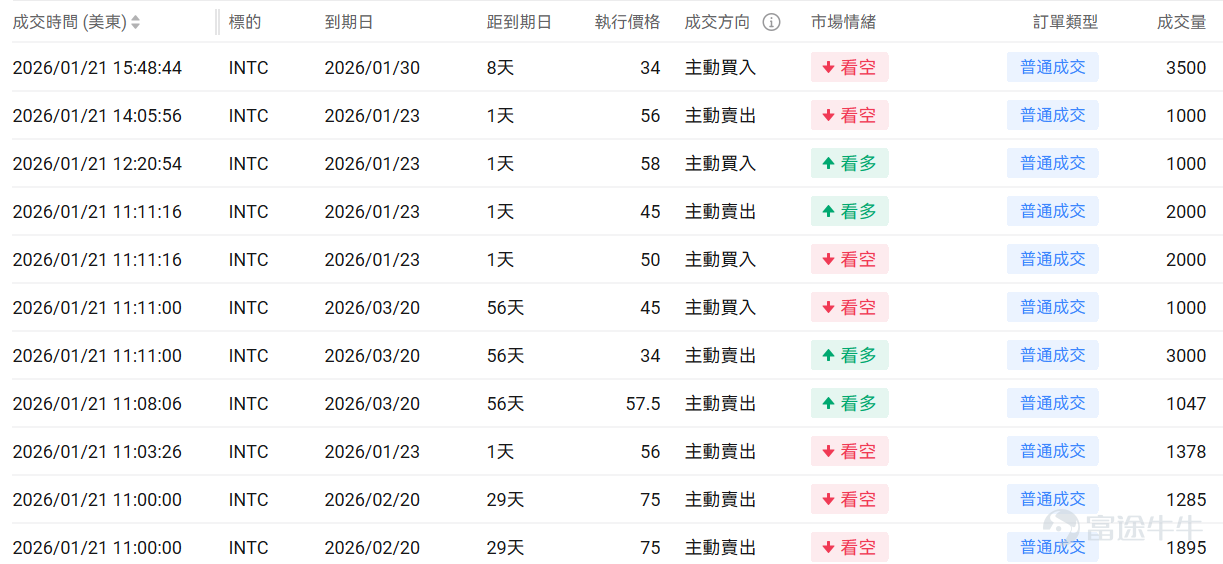Viewport: 1223px width, 564px height.
Task: Click 主動賣出 in the 11:03:26 row
Action: [720, 452]
